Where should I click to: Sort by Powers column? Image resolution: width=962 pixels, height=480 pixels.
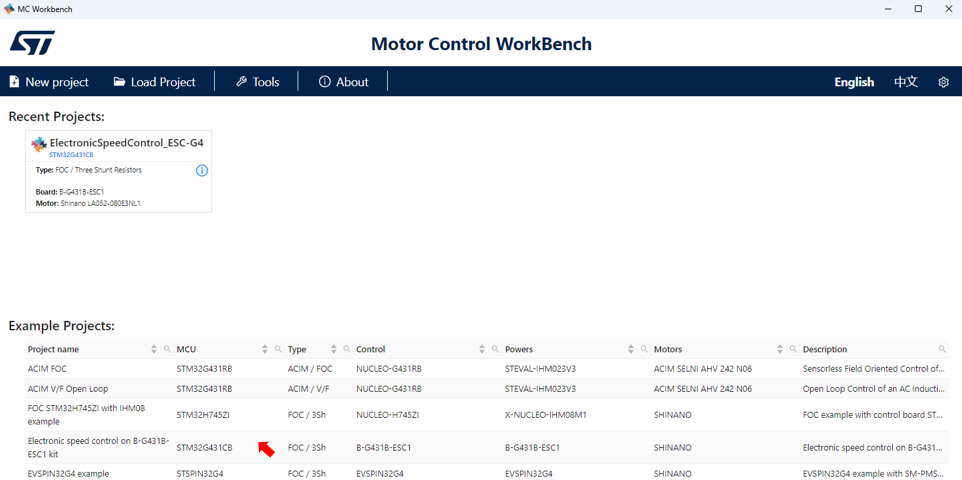pos(631,349)
